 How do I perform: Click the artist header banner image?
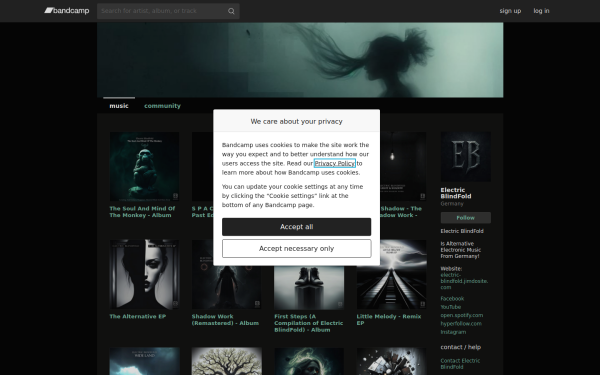300,60
